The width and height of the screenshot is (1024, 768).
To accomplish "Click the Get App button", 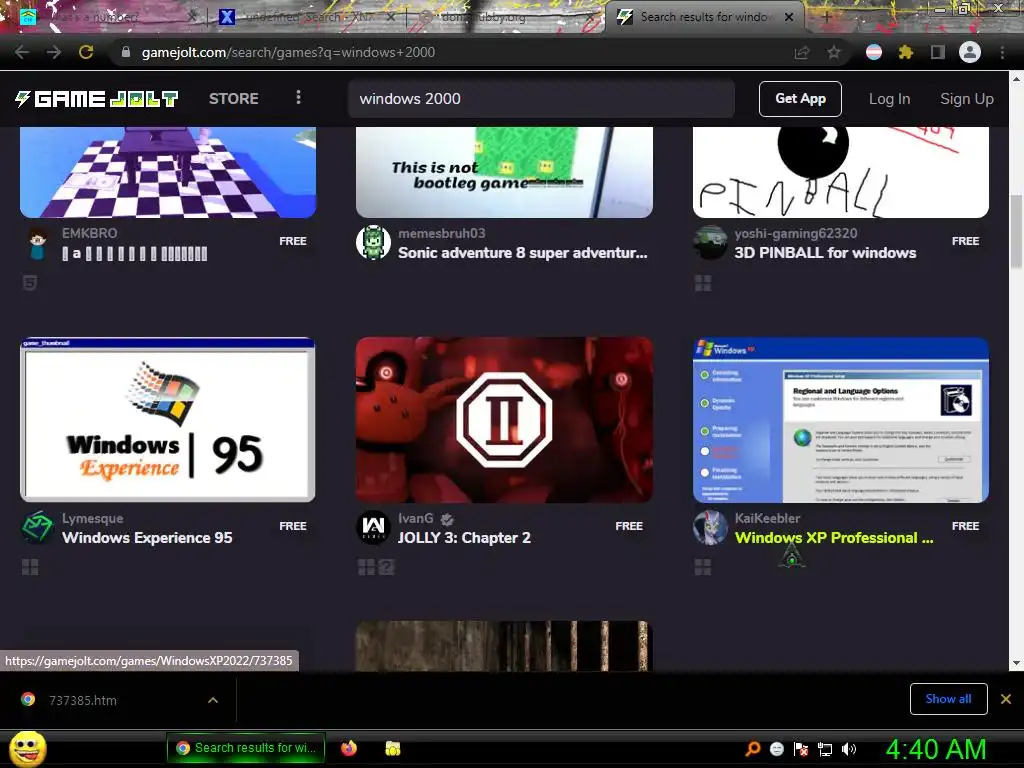I will pos(800,99).
